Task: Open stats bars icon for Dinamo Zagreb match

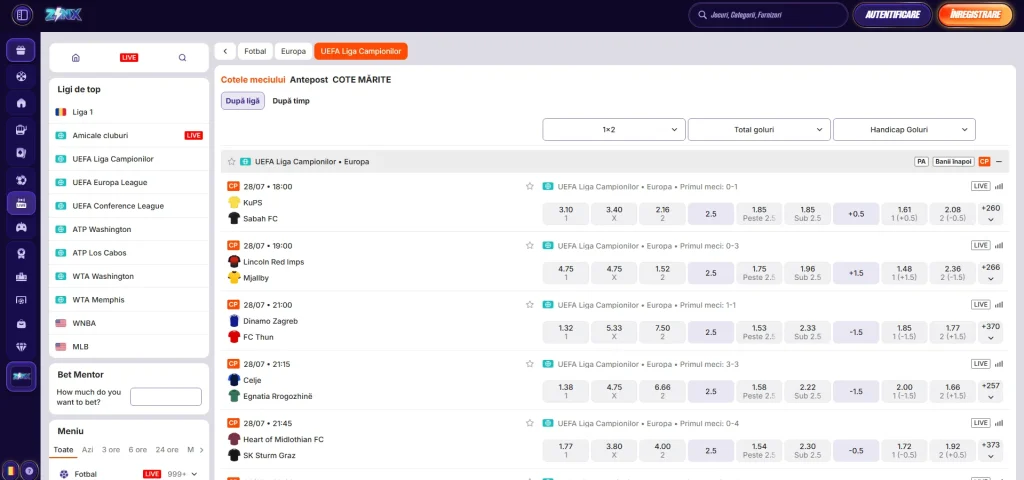Action: (x=999, y=304)
